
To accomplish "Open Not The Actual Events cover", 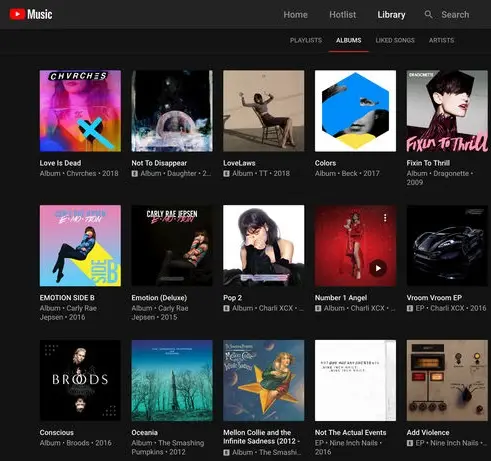I will click(x=355, y=380).
